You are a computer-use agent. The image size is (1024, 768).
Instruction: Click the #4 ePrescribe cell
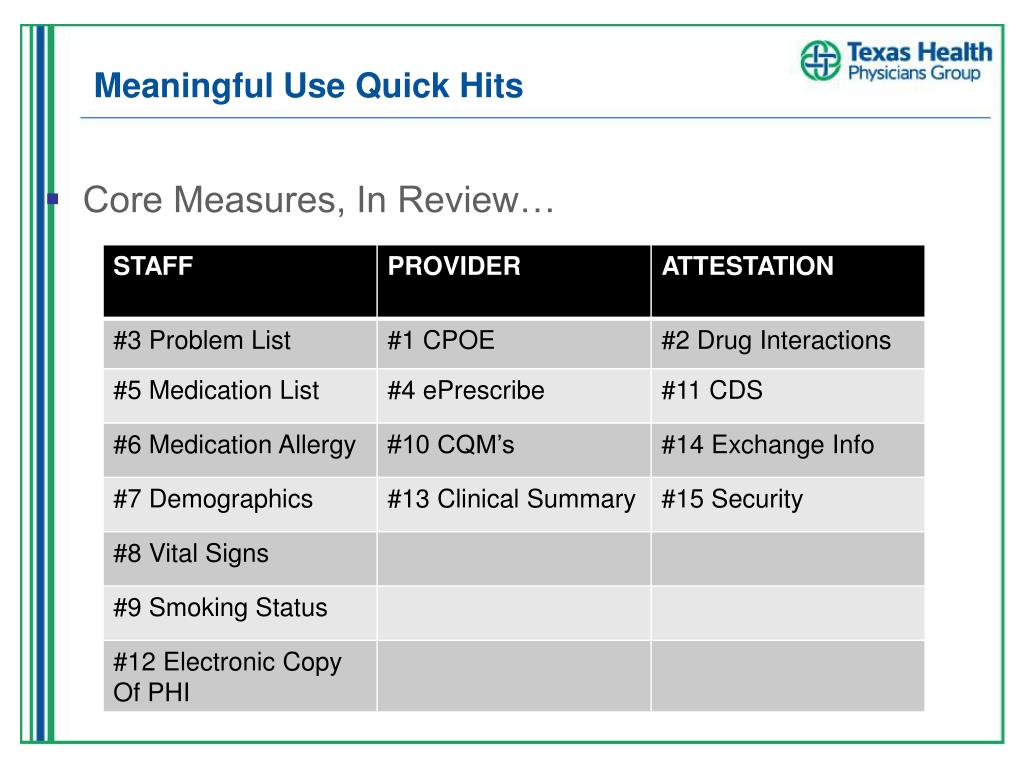pyautogui.click(x=514, y=395)
